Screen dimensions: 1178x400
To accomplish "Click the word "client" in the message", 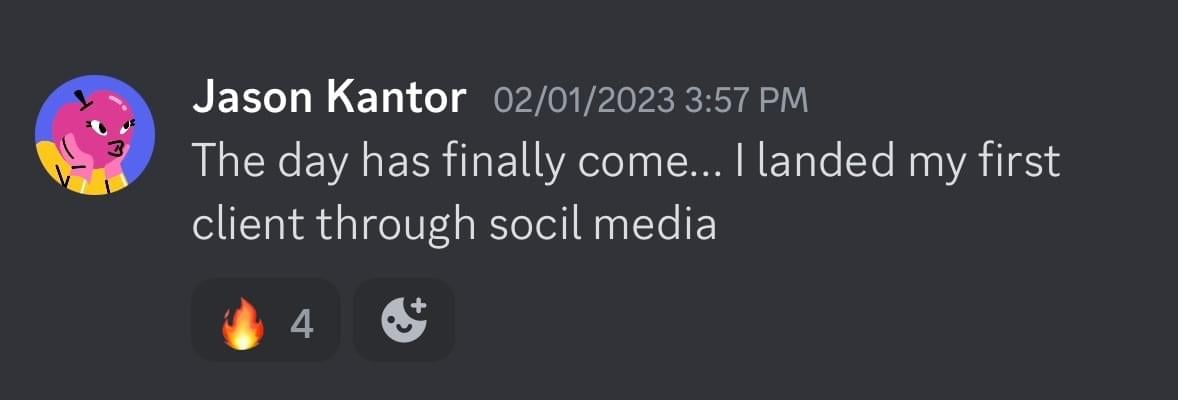I will [x=248, y=223].
